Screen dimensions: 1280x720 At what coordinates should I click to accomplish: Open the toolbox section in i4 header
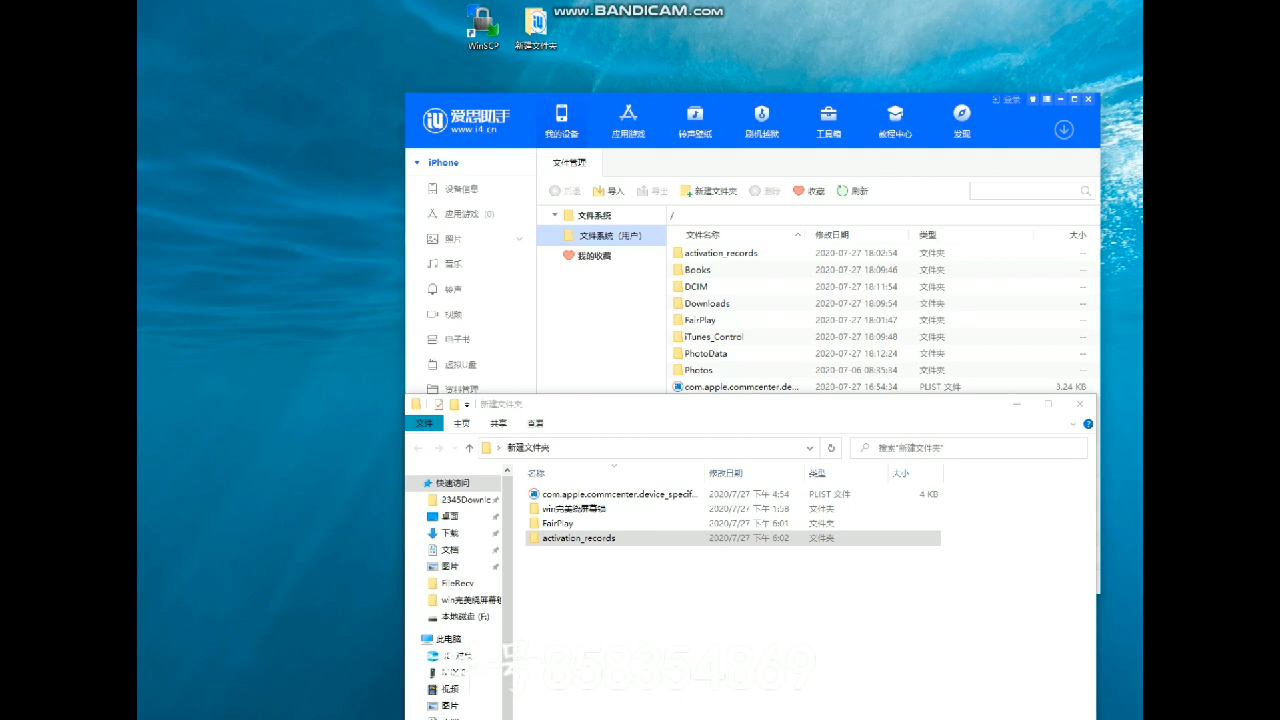click(x=828, y=121)
